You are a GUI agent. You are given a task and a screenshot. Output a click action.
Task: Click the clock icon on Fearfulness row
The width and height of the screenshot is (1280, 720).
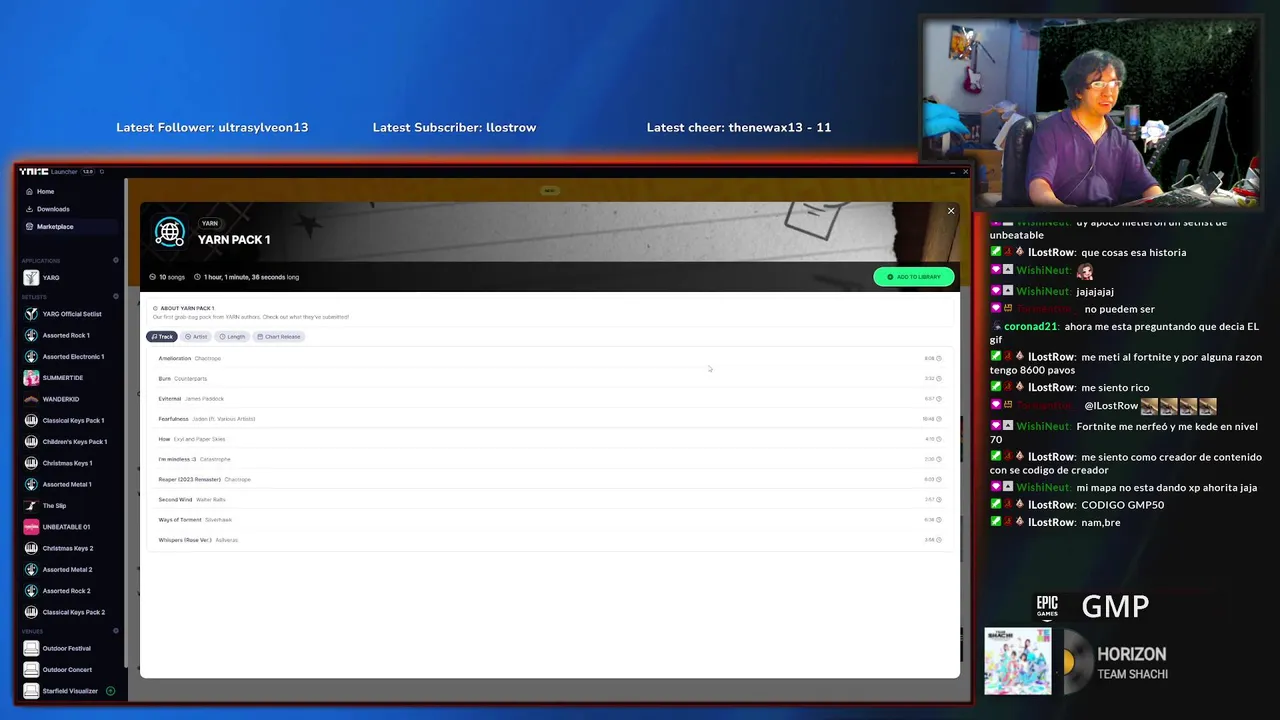pyautogui.click(x=939, y=419)
